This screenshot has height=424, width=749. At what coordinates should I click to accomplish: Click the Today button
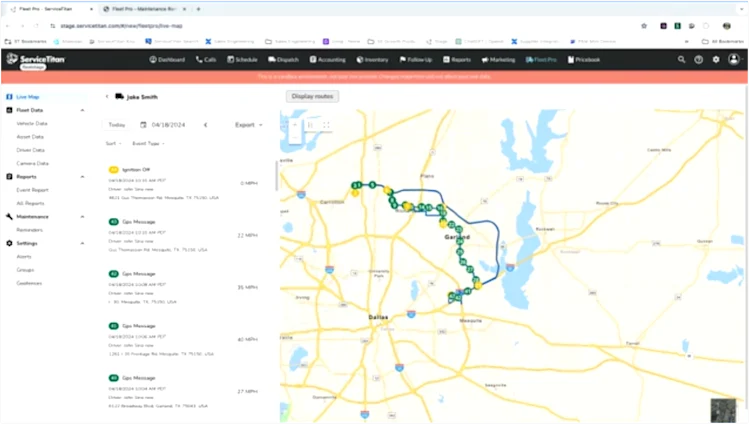pos(117,125)
